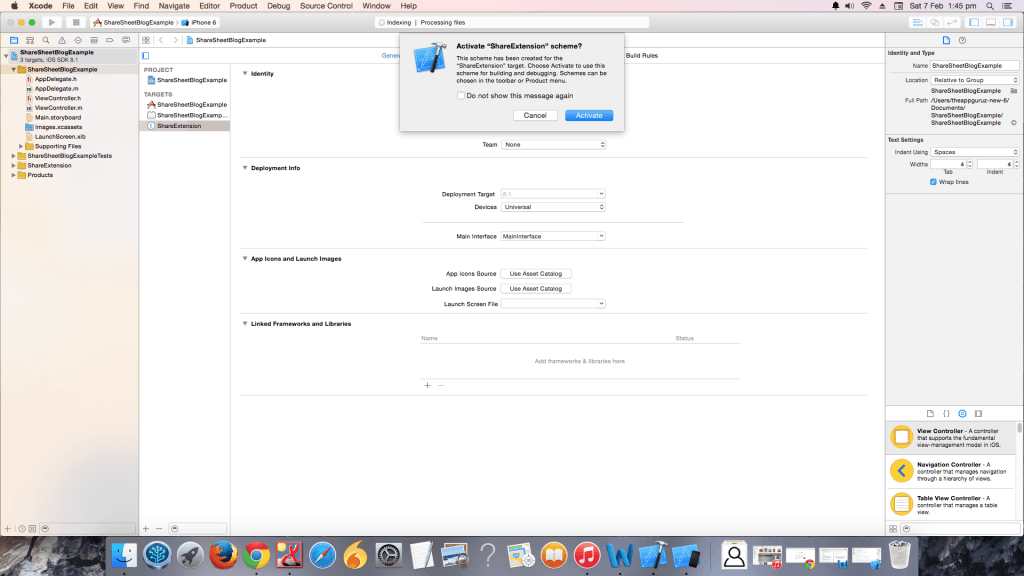Show the Quick Help inspector
The image size is (1024, 576).
click(x=962, y=40)
